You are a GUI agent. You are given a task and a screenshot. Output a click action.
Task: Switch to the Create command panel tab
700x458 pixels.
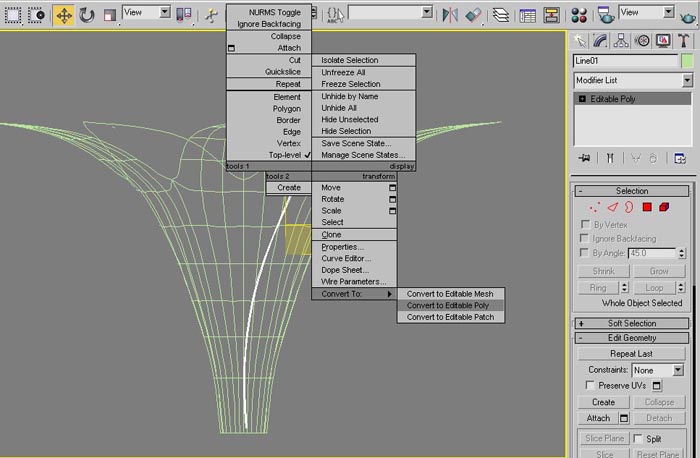(579, 41)
